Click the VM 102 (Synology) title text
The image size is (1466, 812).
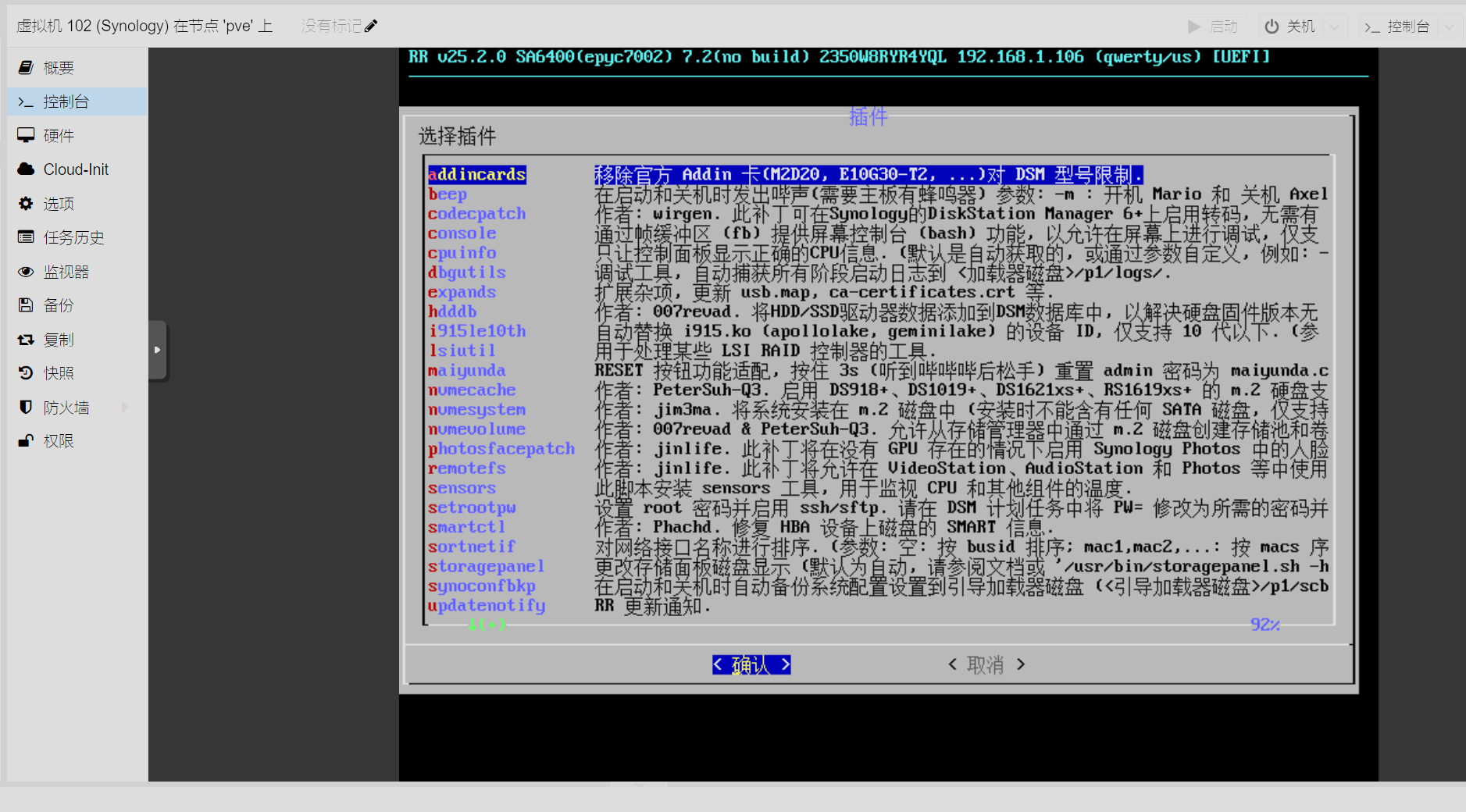click(145, 26)
